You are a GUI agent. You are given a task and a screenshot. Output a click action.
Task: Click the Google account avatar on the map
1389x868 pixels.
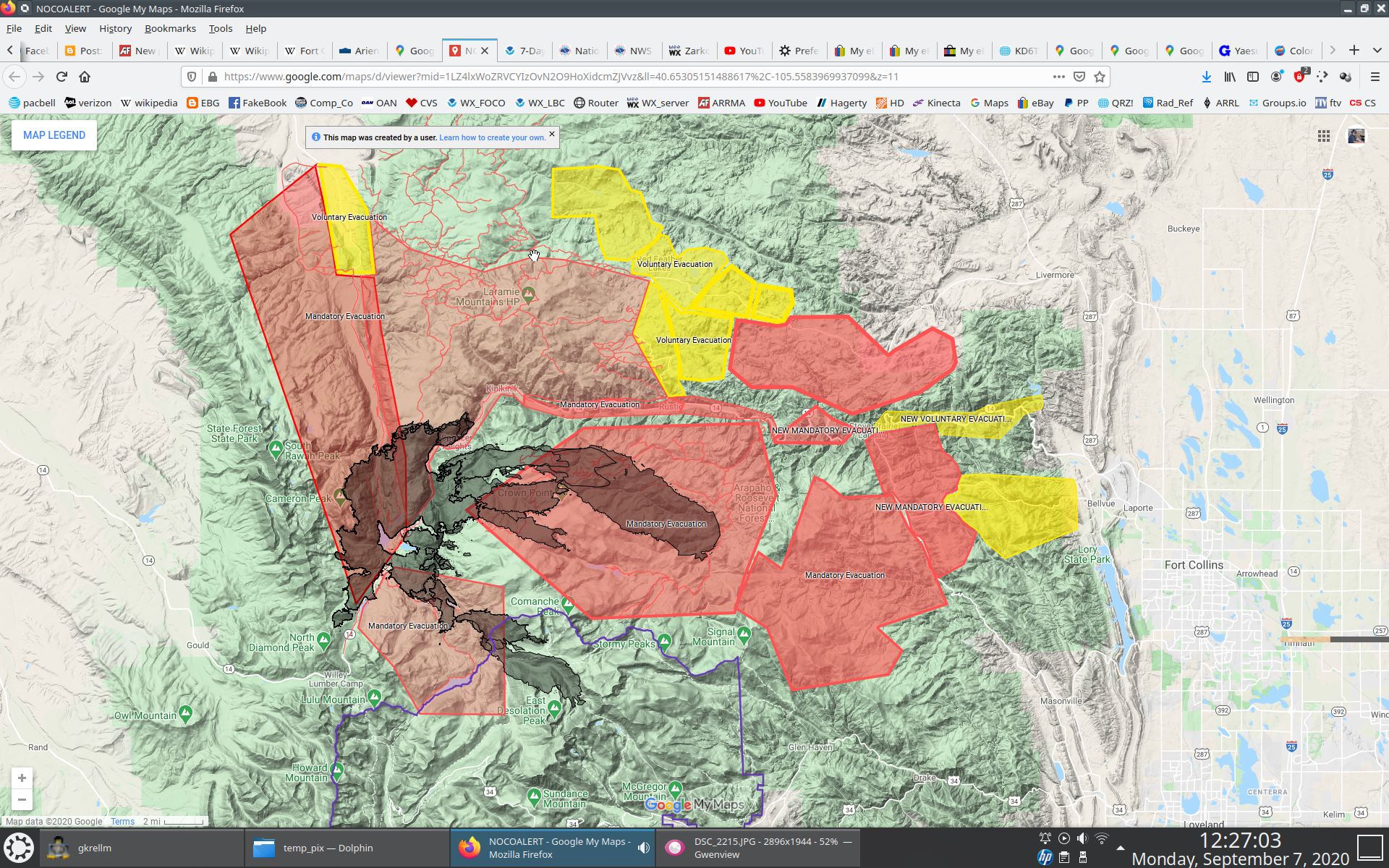click(1356, 136)
